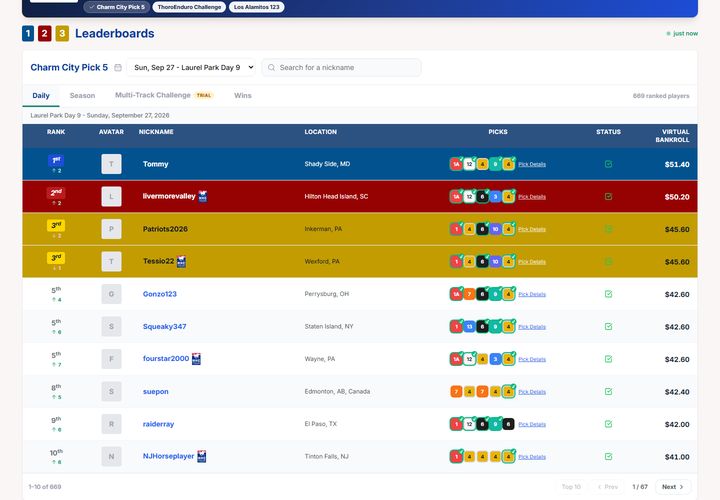Click Tommy's avatar thumbnail
Viewport: 720px width, 500px height.
click(111, 164)
